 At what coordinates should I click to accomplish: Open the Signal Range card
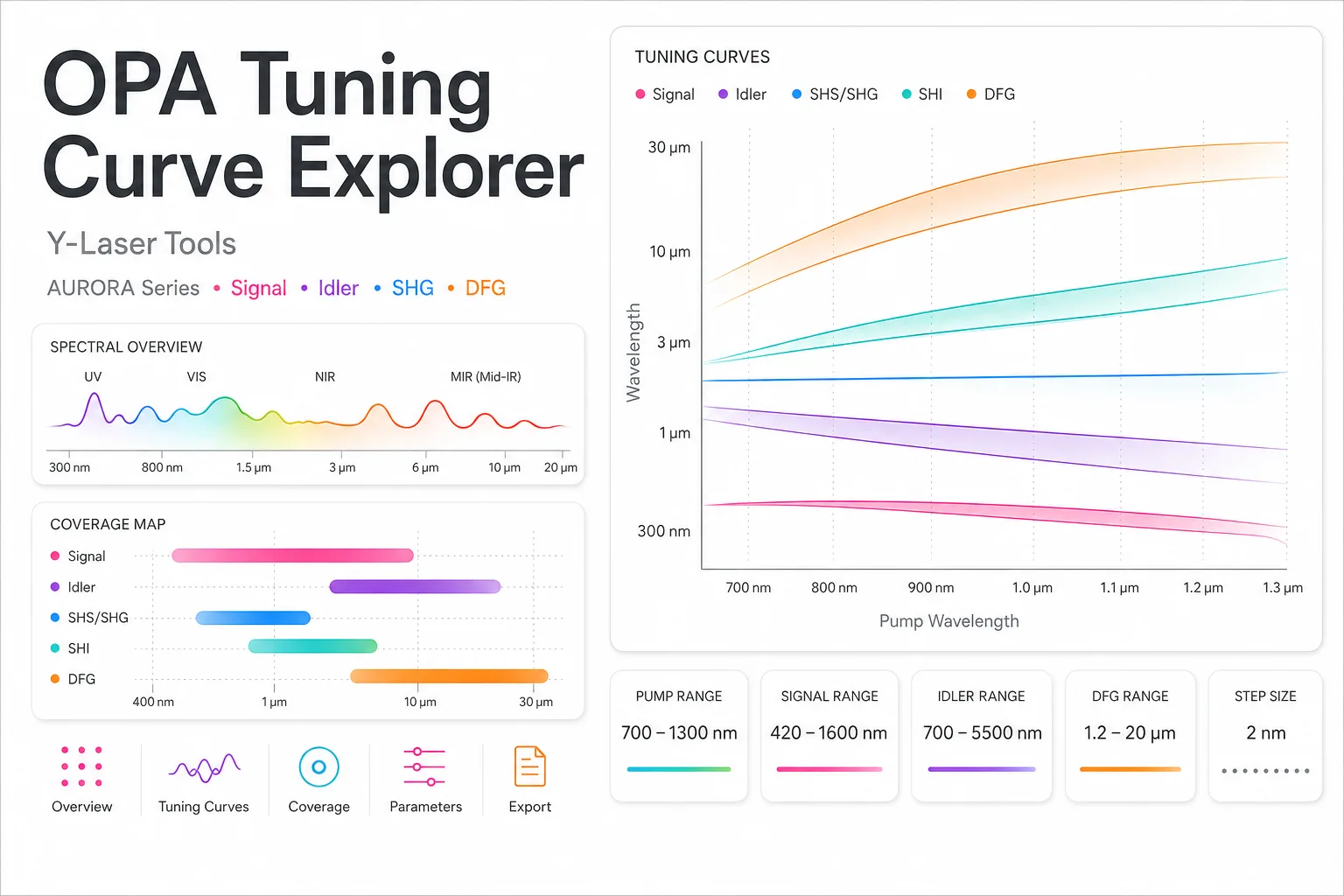point(829,736)
